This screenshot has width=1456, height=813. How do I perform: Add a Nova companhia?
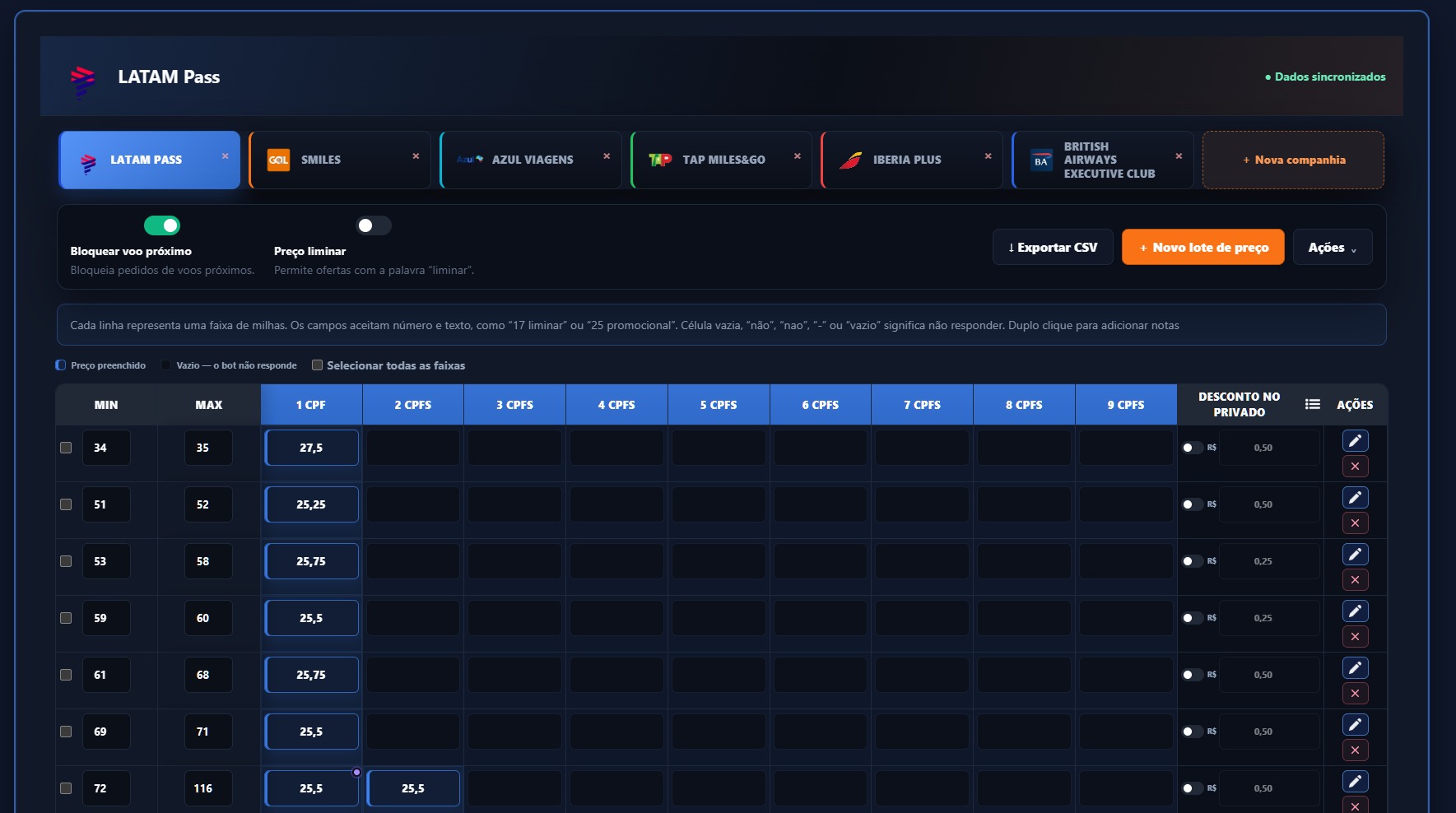pos(1293,160)
